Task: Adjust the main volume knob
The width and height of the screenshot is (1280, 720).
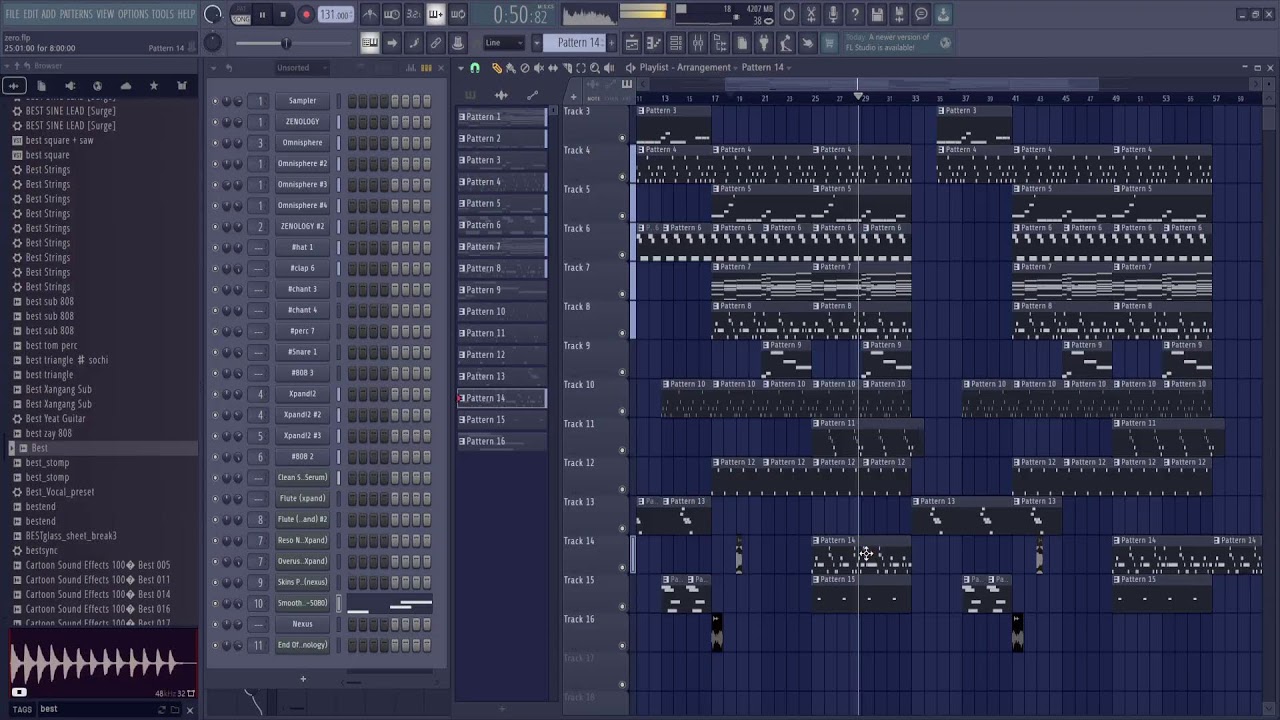Action: [213, 14]
